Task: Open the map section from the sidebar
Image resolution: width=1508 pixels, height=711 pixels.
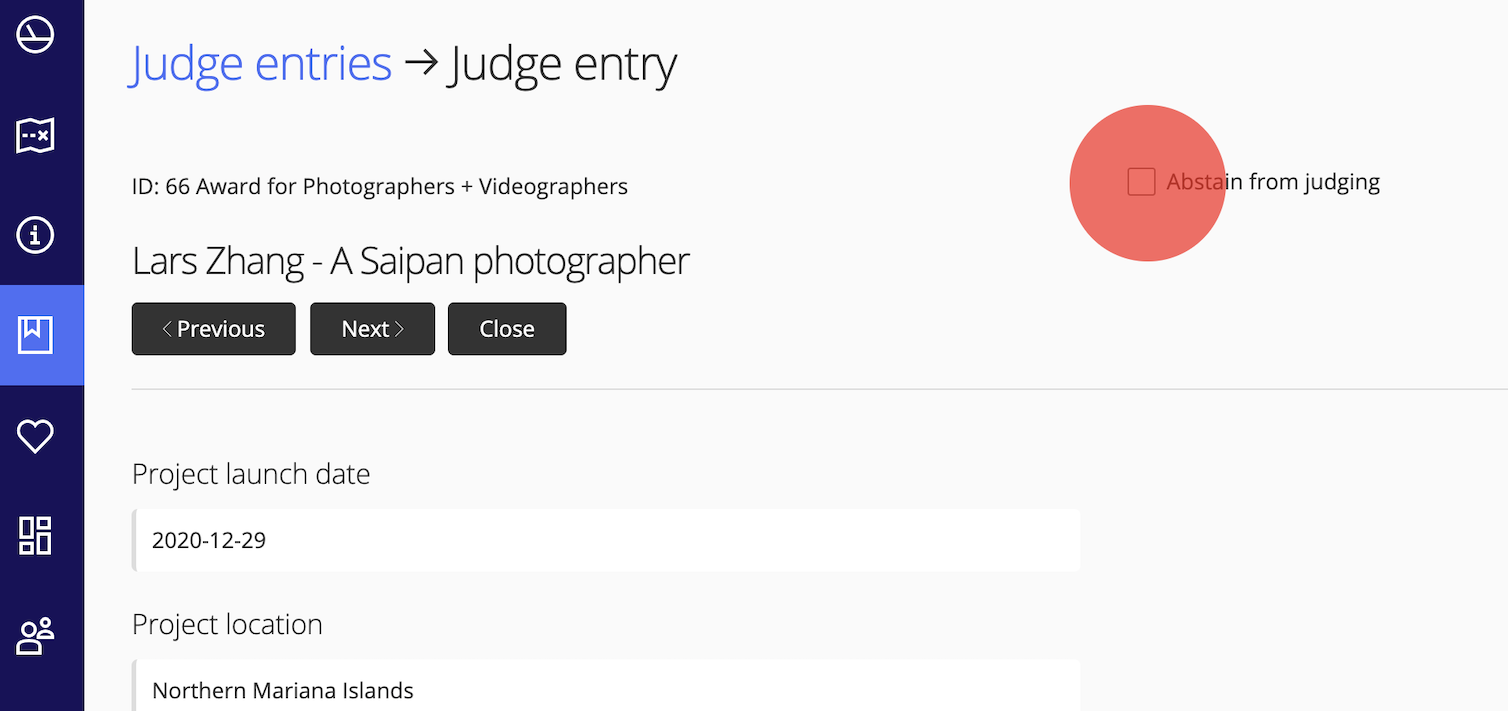Action: tap(34, 135)
